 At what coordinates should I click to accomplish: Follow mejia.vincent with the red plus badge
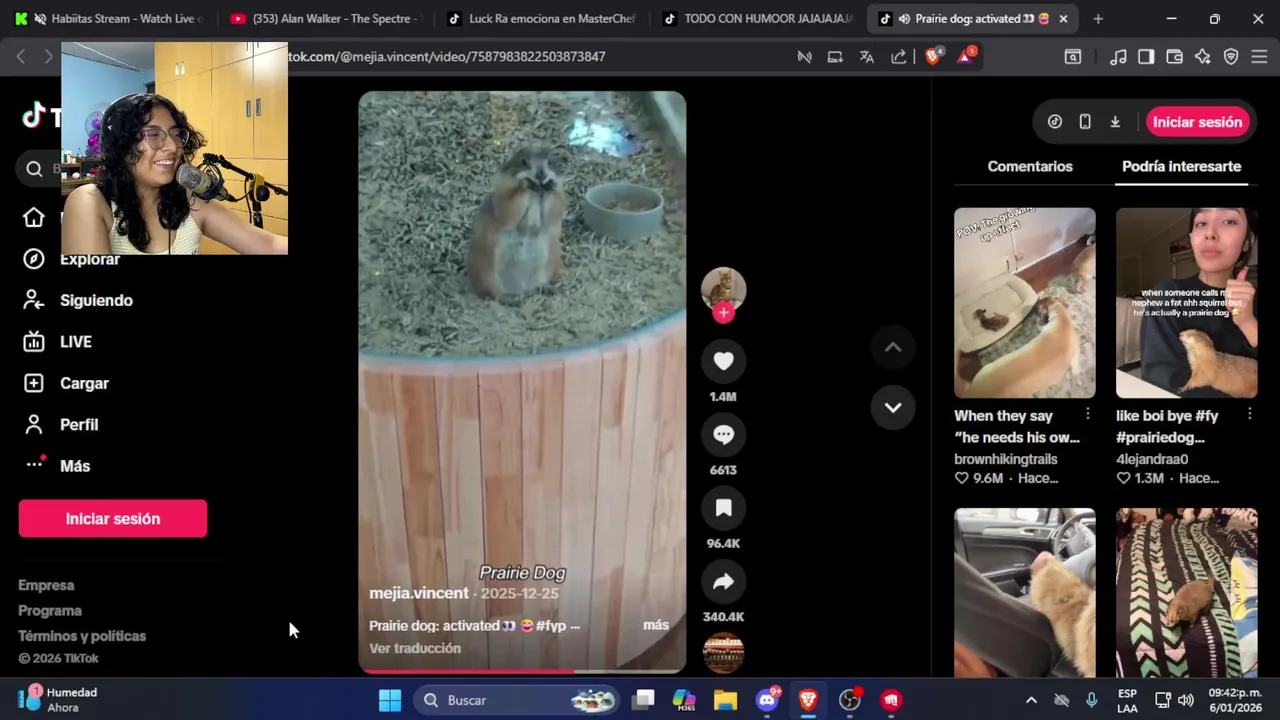coord(723,312)
